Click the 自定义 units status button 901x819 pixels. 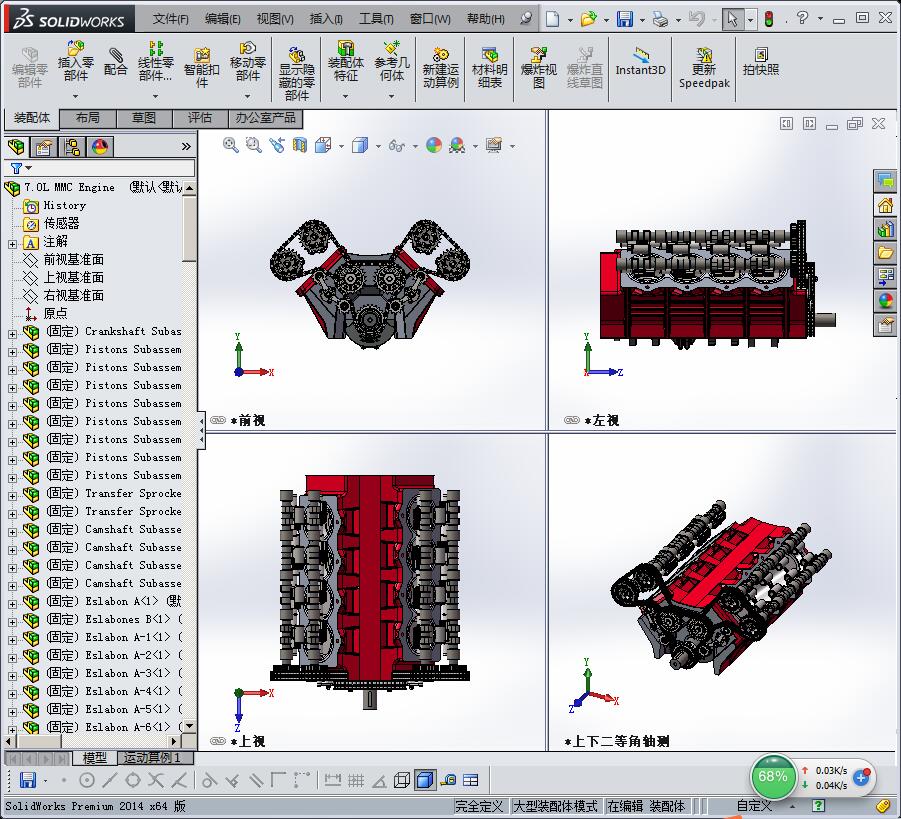click(x=754, y=806)
